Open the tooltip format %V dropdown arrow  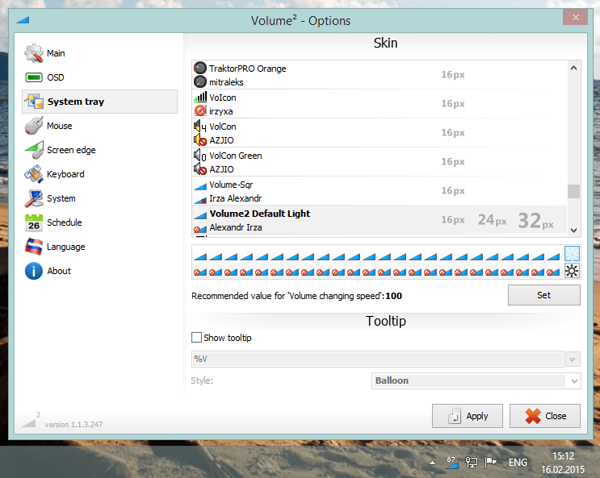pyautogui.click(x=572, y=359)
